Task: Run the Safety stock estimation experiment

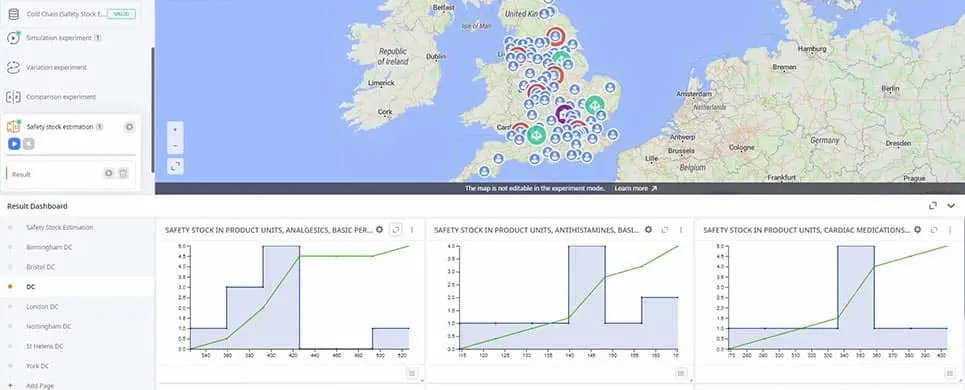Action: pos(14,144)
